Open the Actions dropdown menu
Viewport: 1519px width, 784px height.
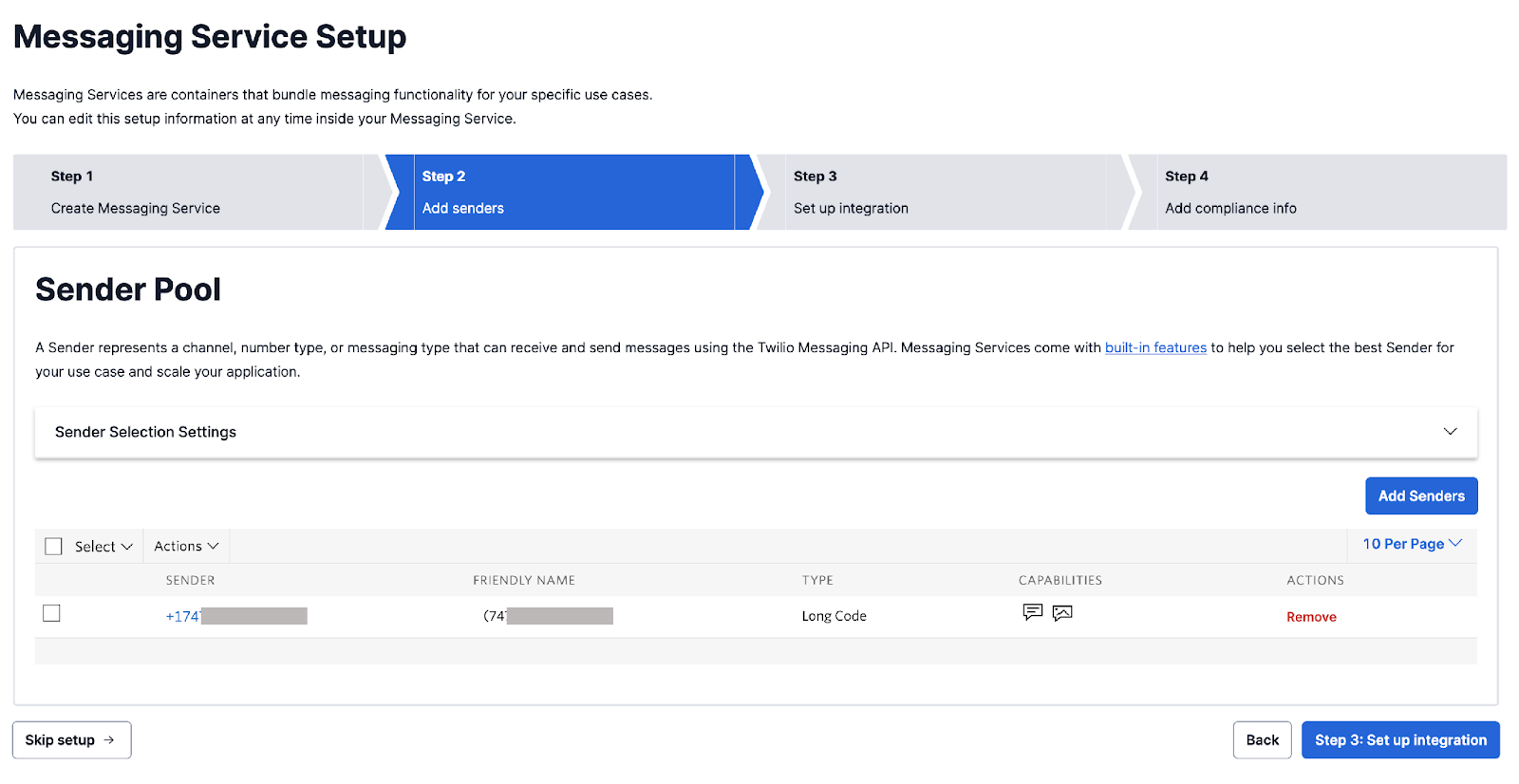186,547
